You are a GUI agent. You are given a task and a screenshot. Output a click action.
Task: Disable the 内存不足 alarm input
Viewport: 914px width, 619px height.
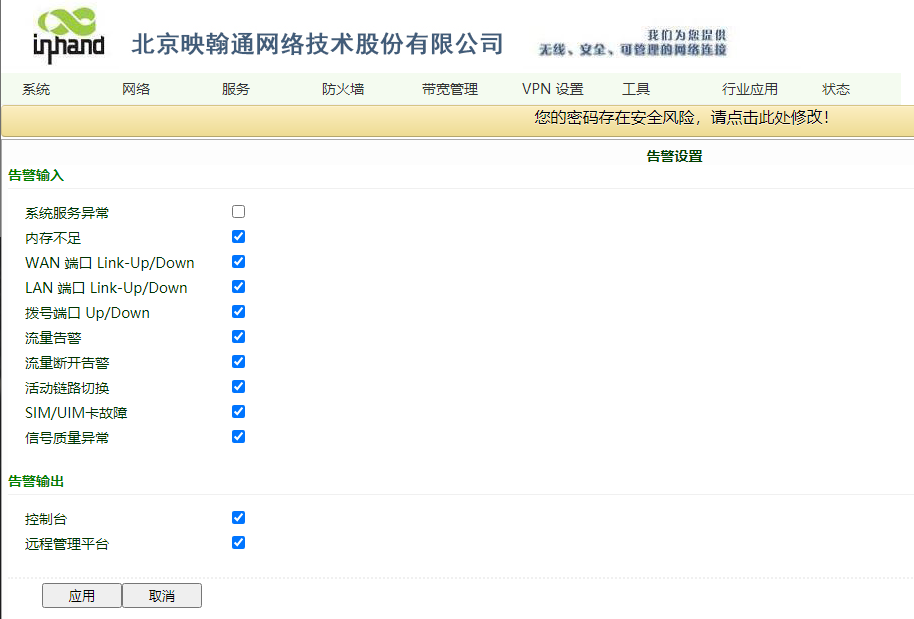(237, 236)
